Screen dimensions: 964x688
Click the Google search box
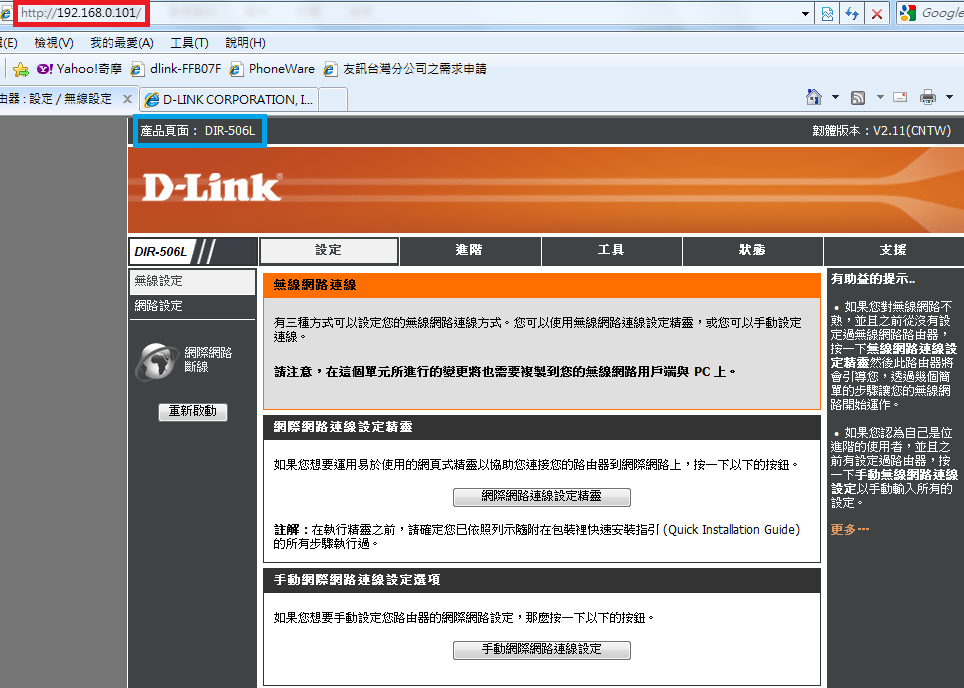tap(942, 14)
